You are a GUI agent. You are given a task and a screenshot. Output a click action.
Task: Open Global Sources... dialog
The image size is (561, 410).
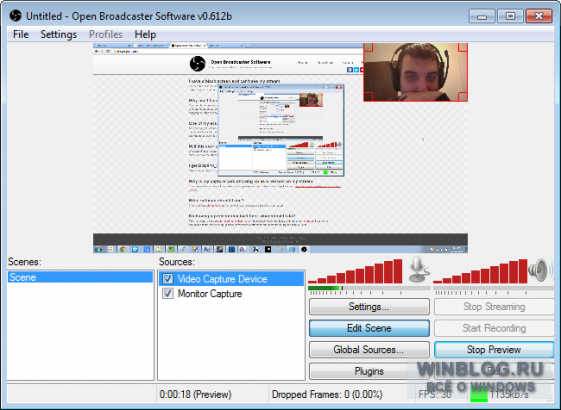pos(369,350)
